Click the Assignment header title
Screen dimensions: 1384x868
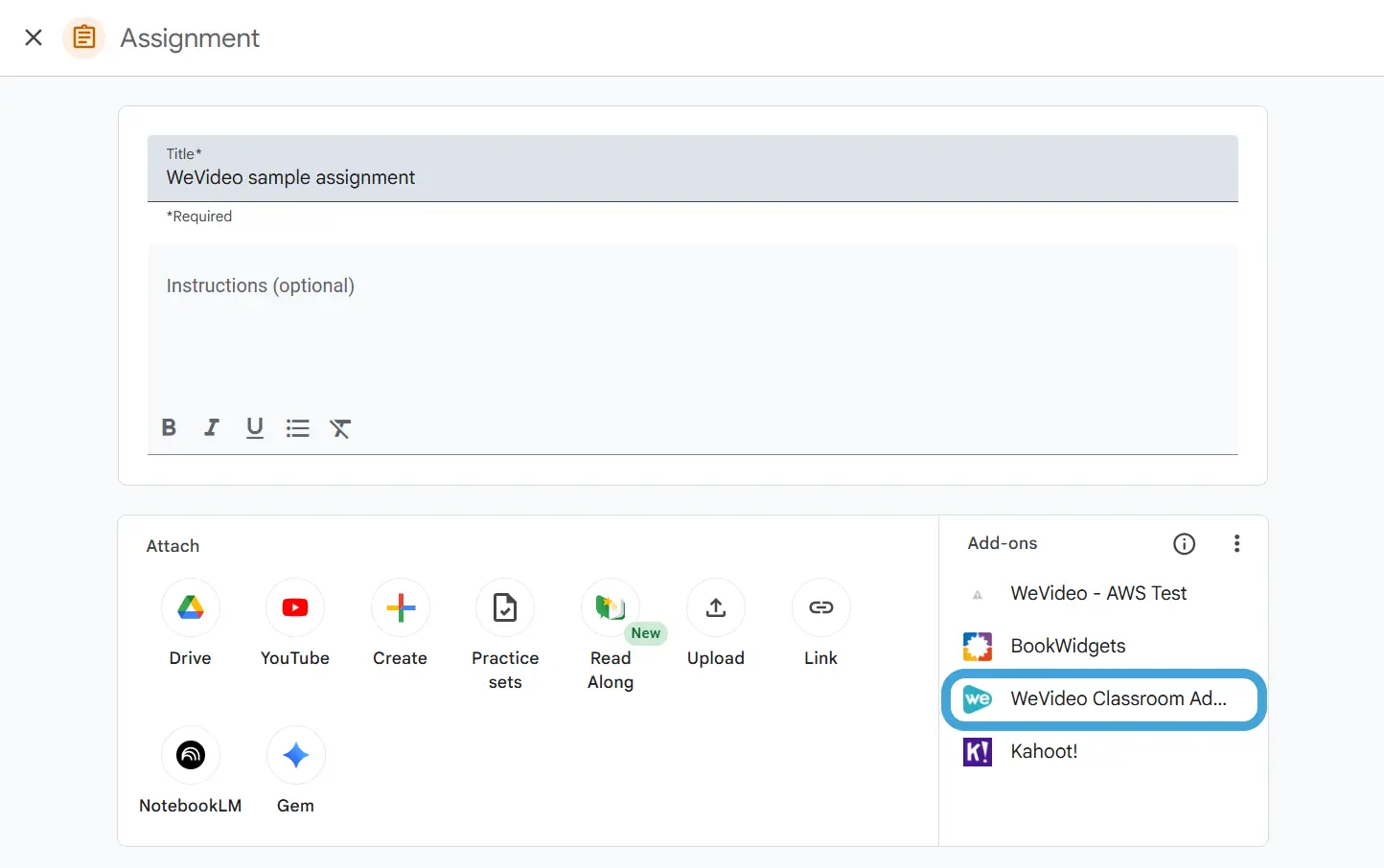190,38
